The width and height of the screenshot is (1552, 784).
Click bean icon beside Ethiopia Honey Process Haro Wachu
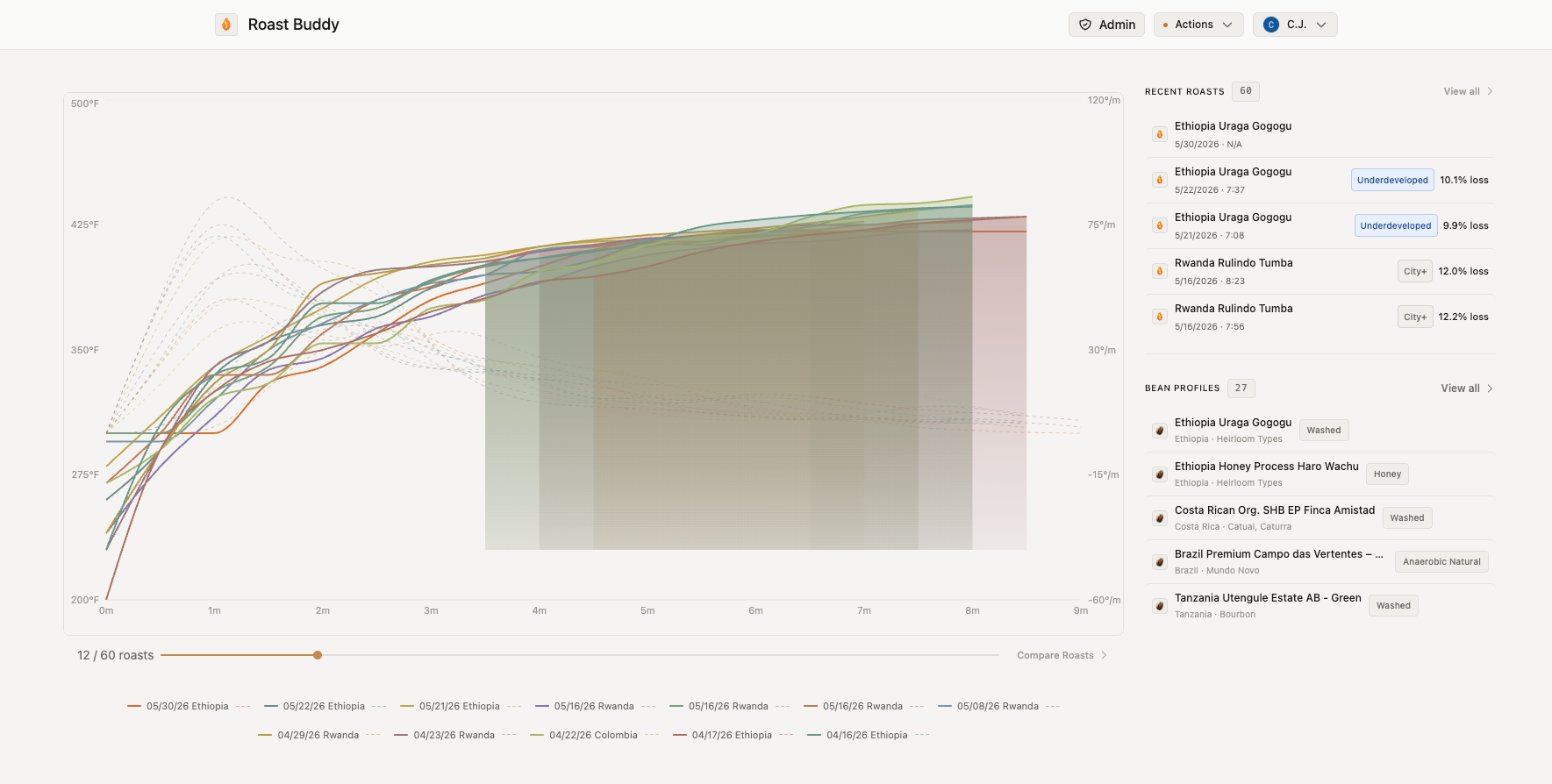point(1160,474)
